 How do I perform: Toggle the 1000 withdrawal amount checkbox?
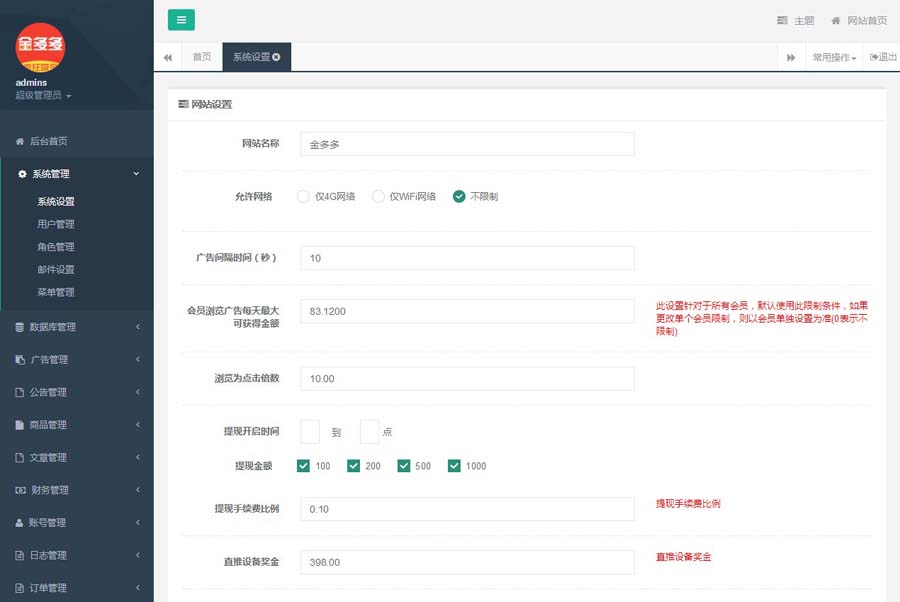454,466
